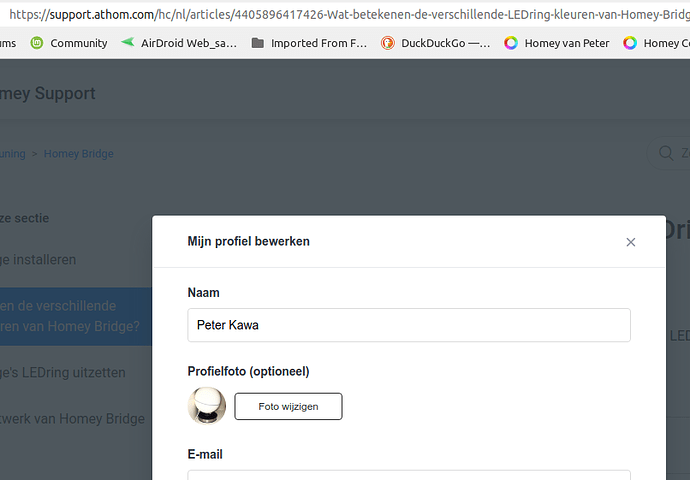This screenshot has height=480, width=690.
Task: Click the browser address bar URL
Action: (348, 15)
